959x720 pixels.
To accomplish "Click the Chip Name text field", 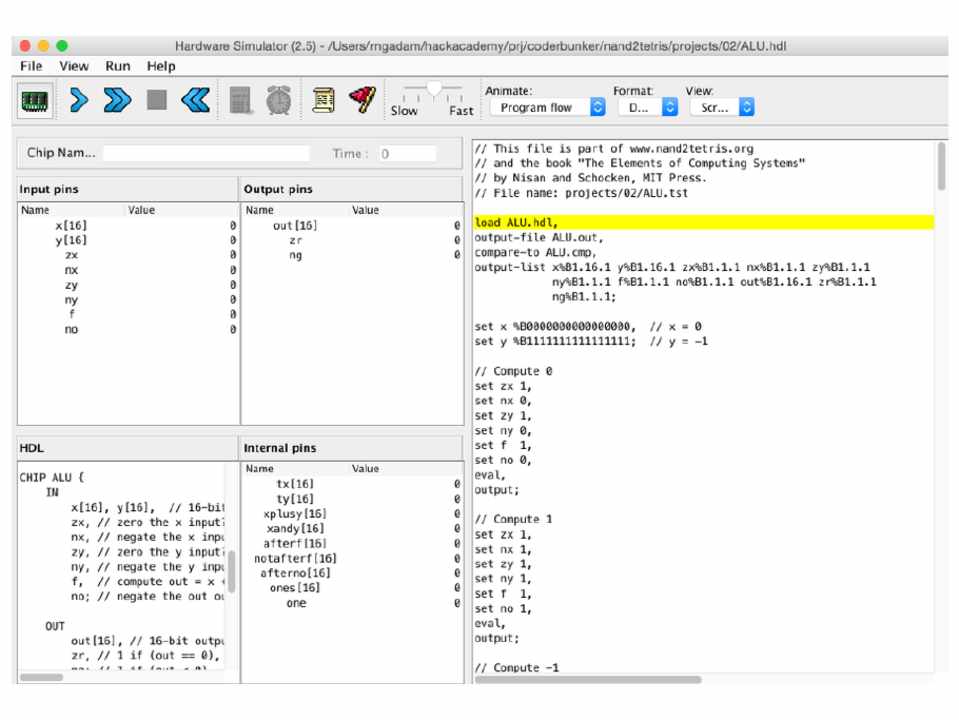I will pos(206,154).
